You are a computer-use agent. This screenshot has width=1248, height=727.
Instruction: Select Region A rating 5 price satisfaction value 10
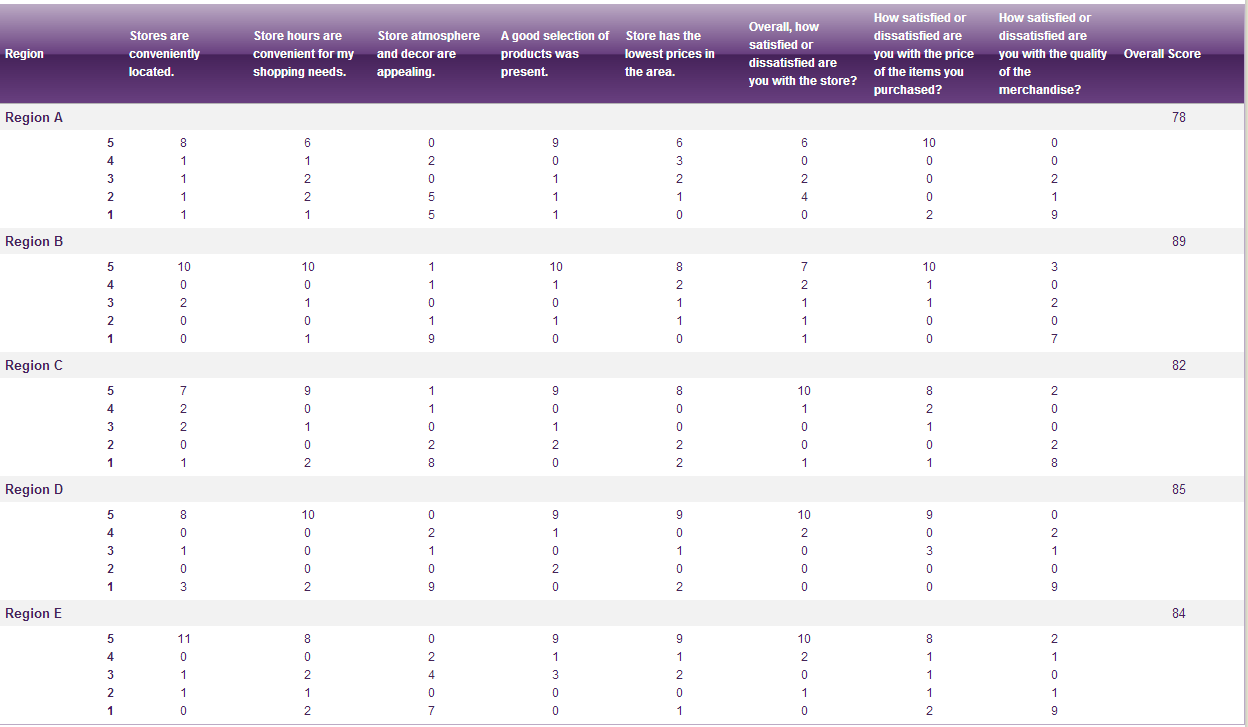929,143
